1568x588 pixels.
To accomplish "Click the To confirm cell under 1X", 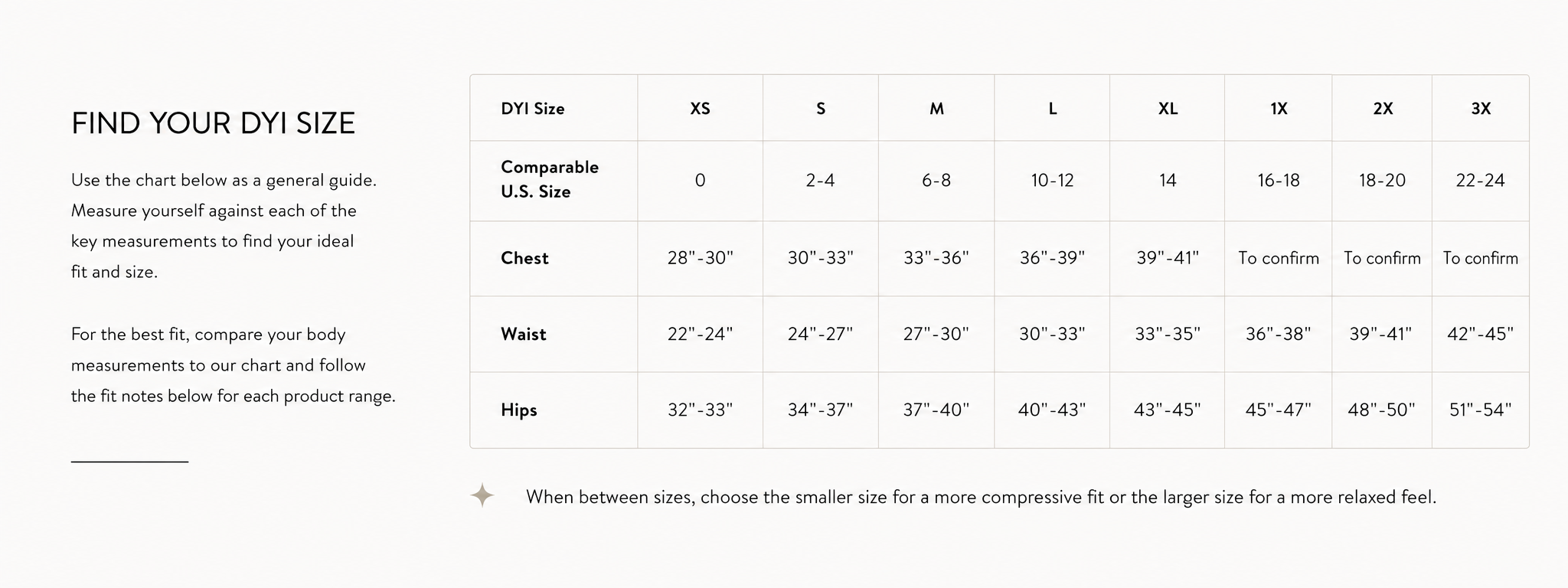I will pyautogui.click(x=1279, y=258).
